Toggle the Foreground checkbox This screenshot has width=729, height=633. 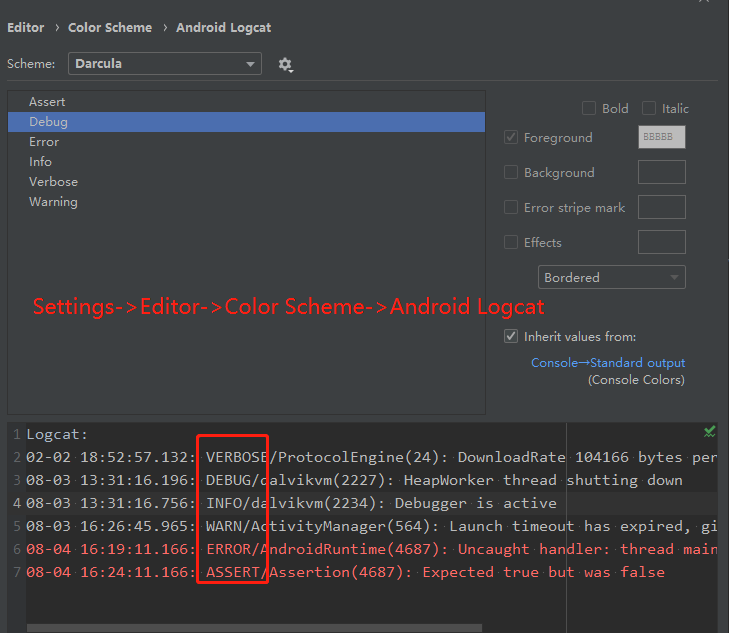512,138
